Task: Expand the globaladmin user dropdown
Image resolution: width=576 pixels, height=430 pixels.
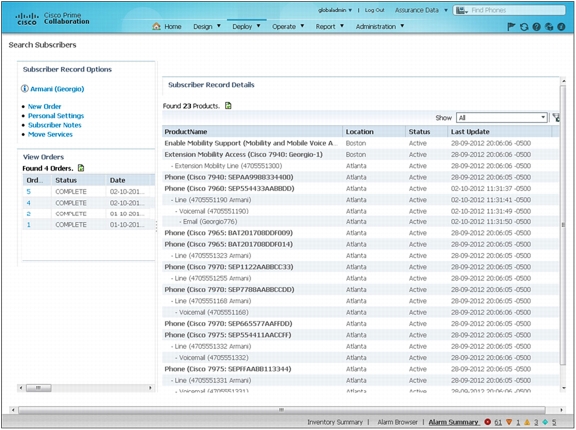Action: (x=335, y=10)
